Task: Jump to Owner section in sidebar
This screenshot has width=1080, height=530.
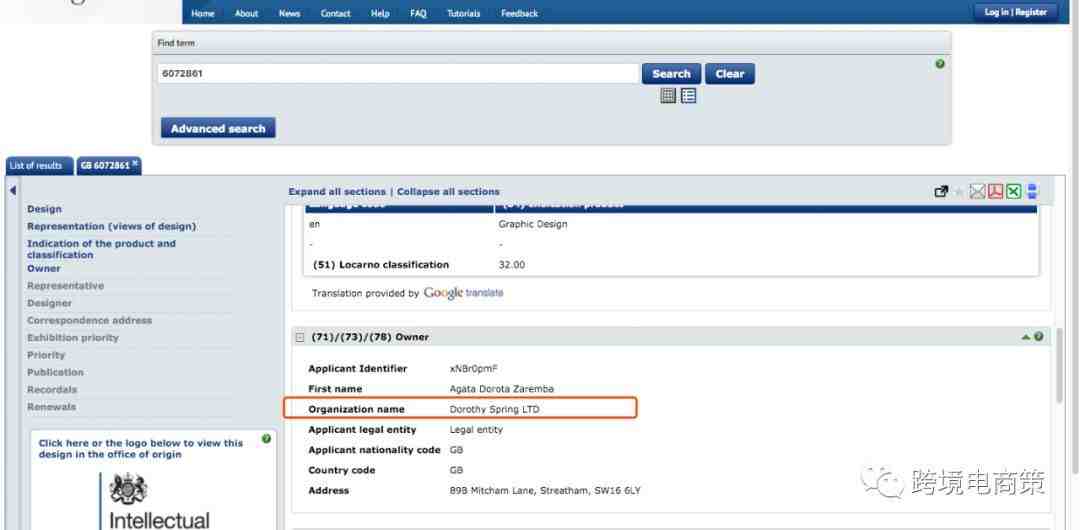Action: 43,268
